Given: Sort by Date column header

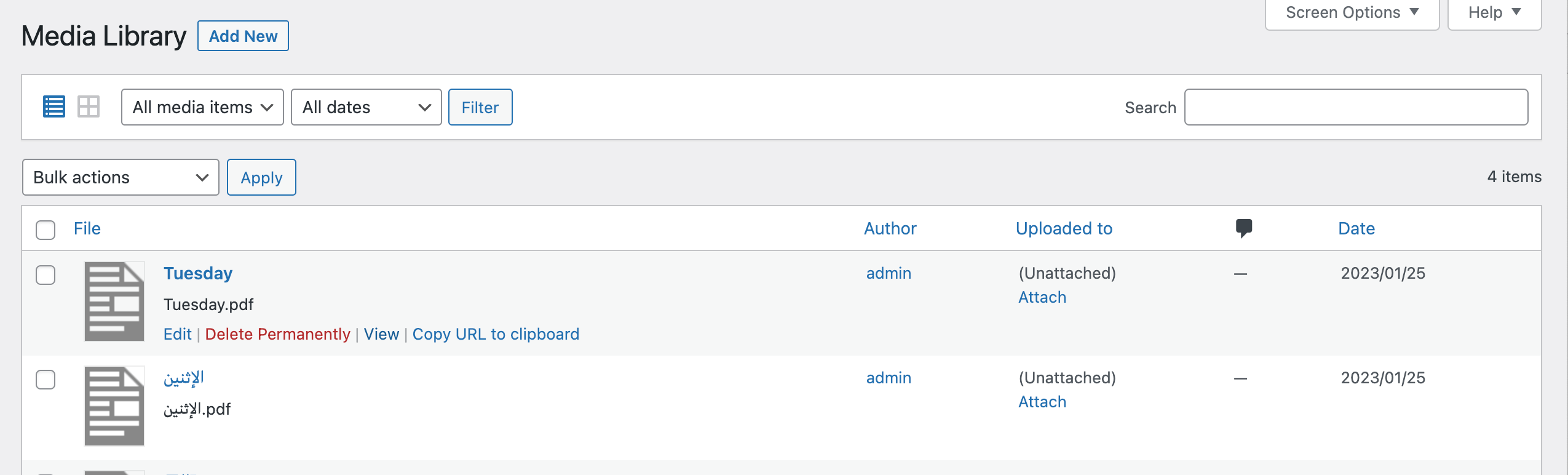Looking at the screenshot, I should pyautogui.click(x=1356, y=228).
